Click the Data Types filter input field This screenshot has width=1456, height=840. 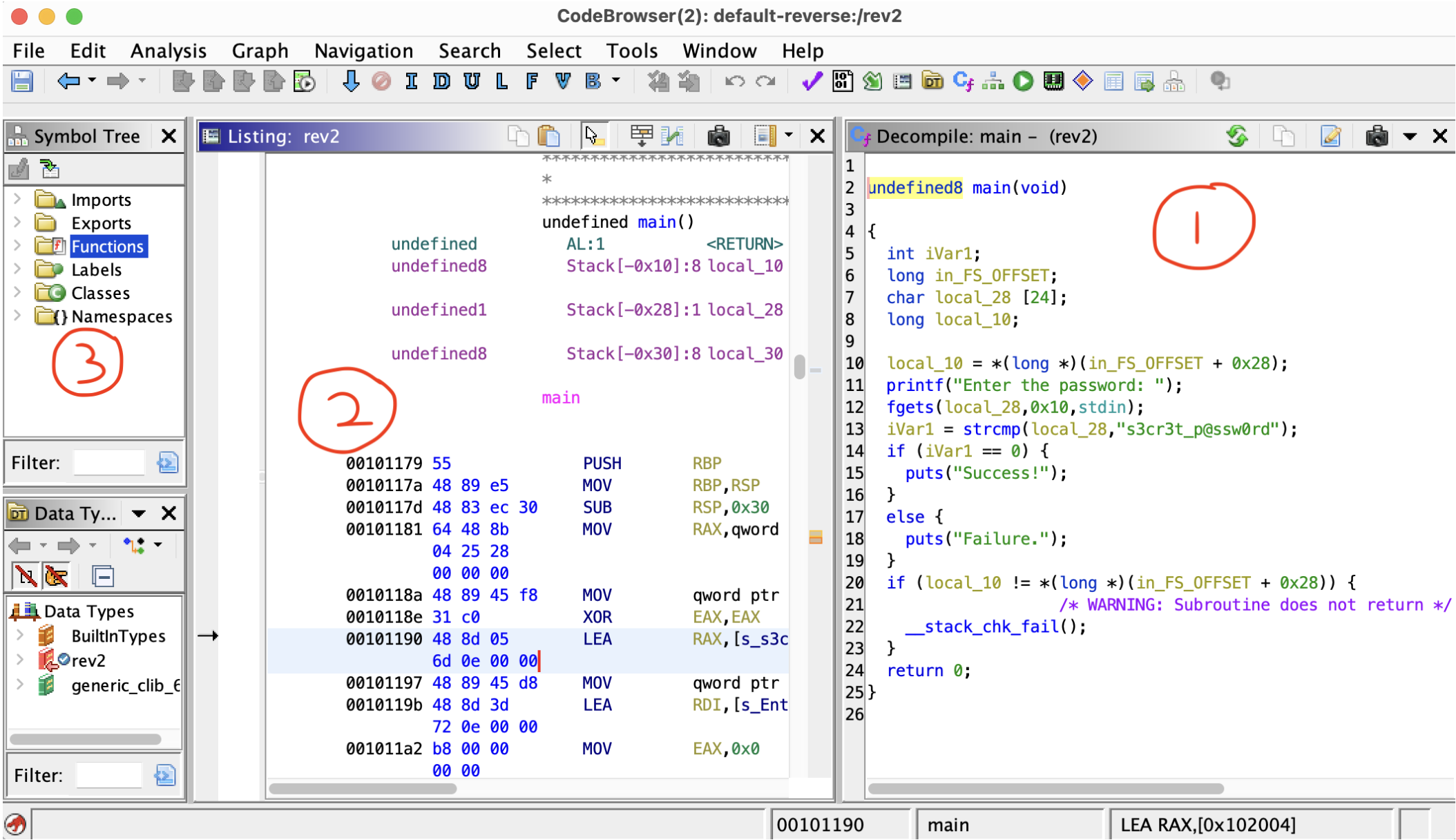pyautogui.click(x=108, y=775)
